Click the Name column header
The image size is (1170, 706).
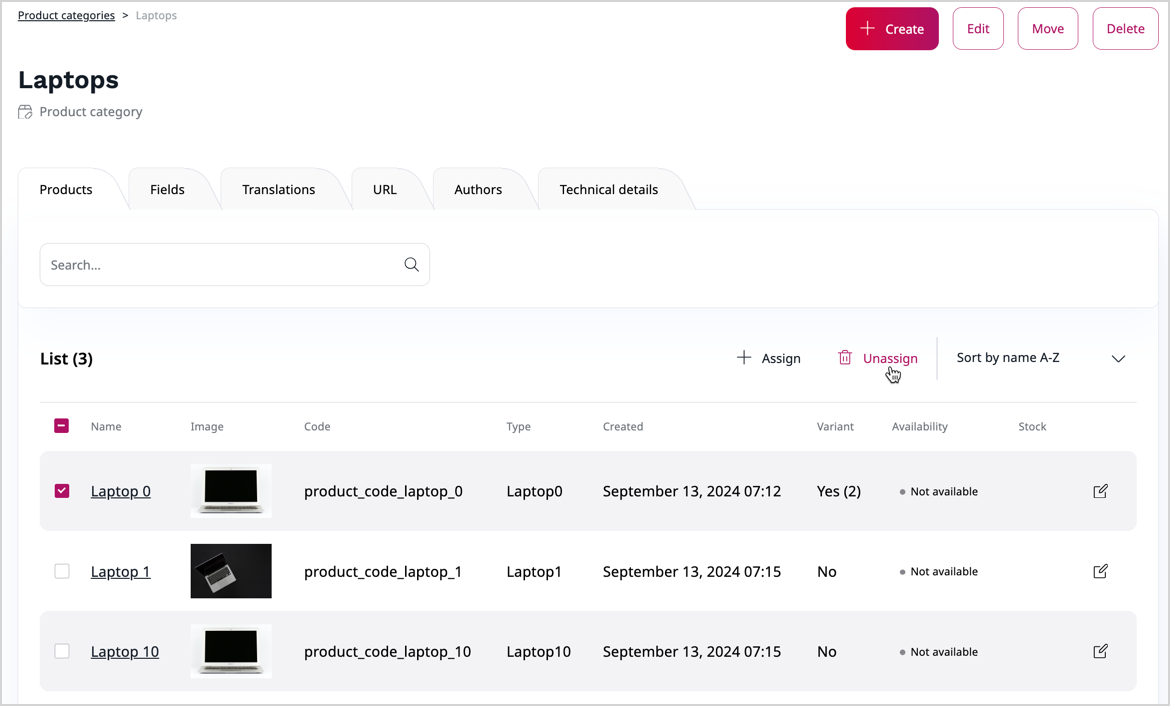coord(106,426)
